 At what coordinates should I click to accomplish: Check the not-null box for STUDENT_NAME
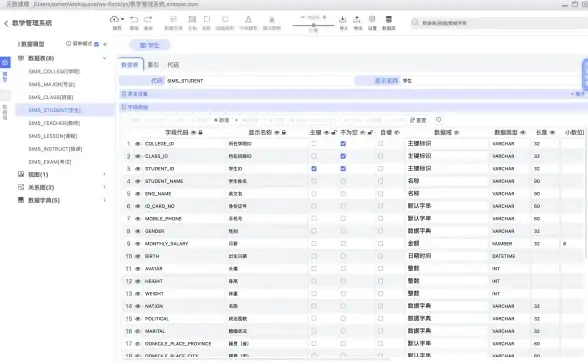point(343,181)
